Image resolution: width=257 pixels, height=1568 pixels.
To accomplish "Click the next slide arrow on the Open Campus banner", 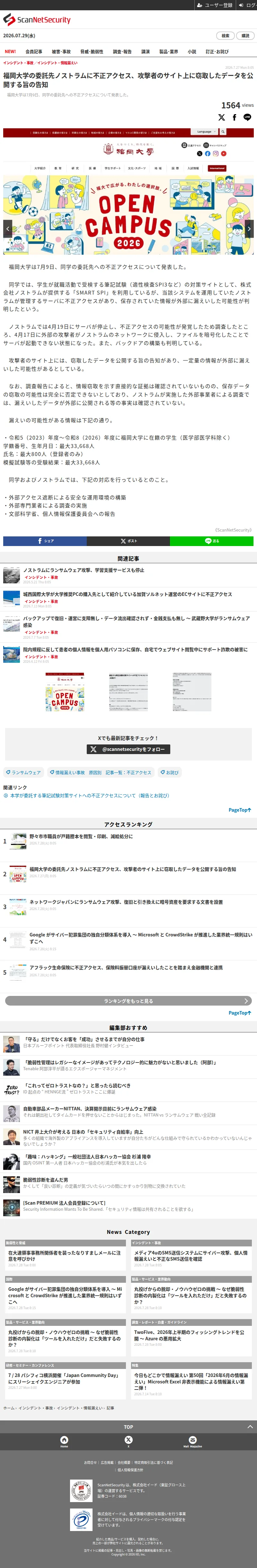I will [249, 229].
